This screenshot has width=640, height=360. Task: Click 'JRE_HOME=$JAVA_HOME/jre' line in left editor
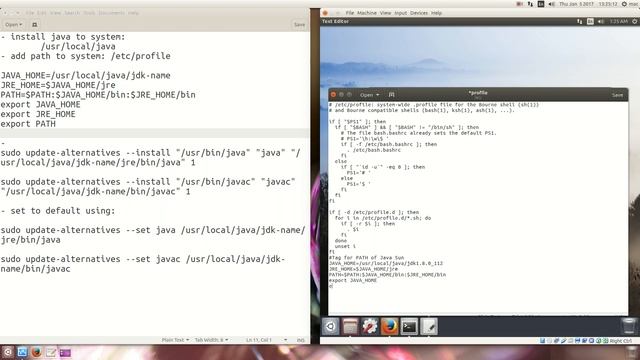58,85
